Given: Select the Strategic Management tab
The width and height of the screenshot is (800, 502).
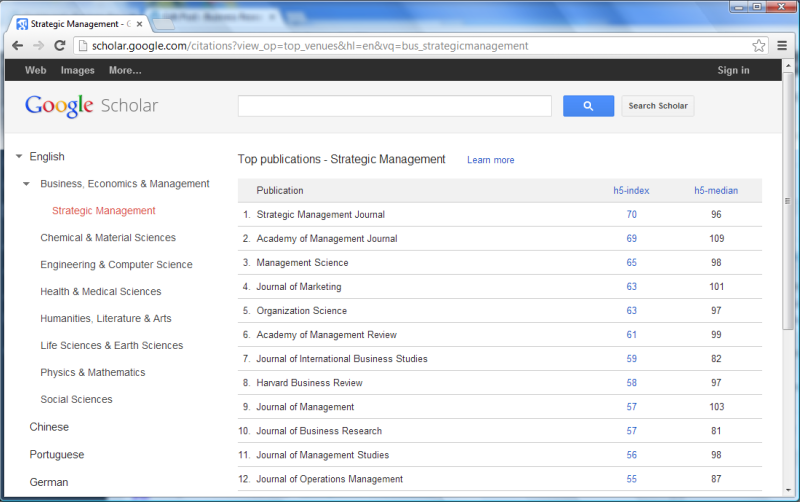Looking at the screenshot, I should click(77, 24).
